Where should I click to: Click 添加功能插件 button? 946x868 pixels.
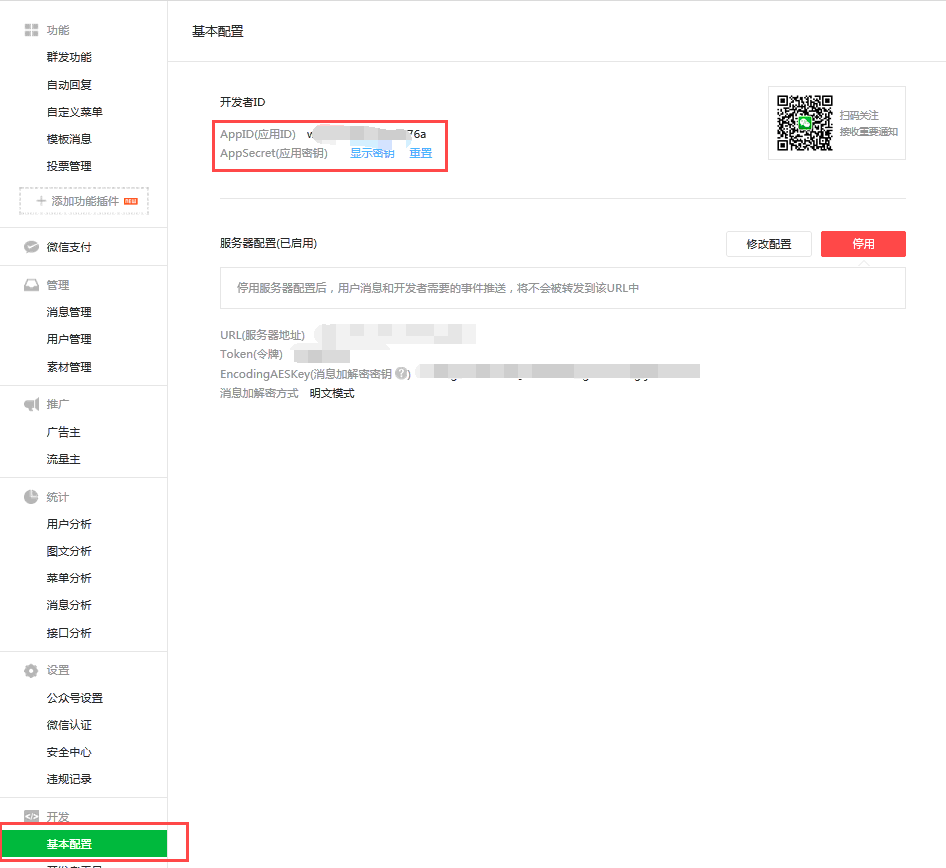click(x=84, y=201)
